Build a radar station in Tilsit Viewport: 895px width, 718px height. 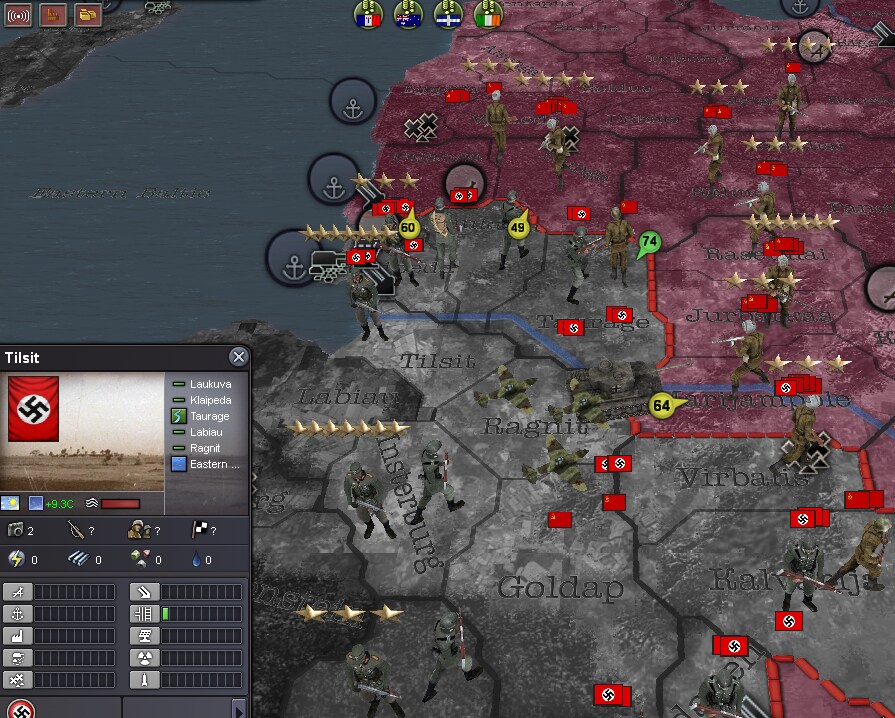(144, 635)
